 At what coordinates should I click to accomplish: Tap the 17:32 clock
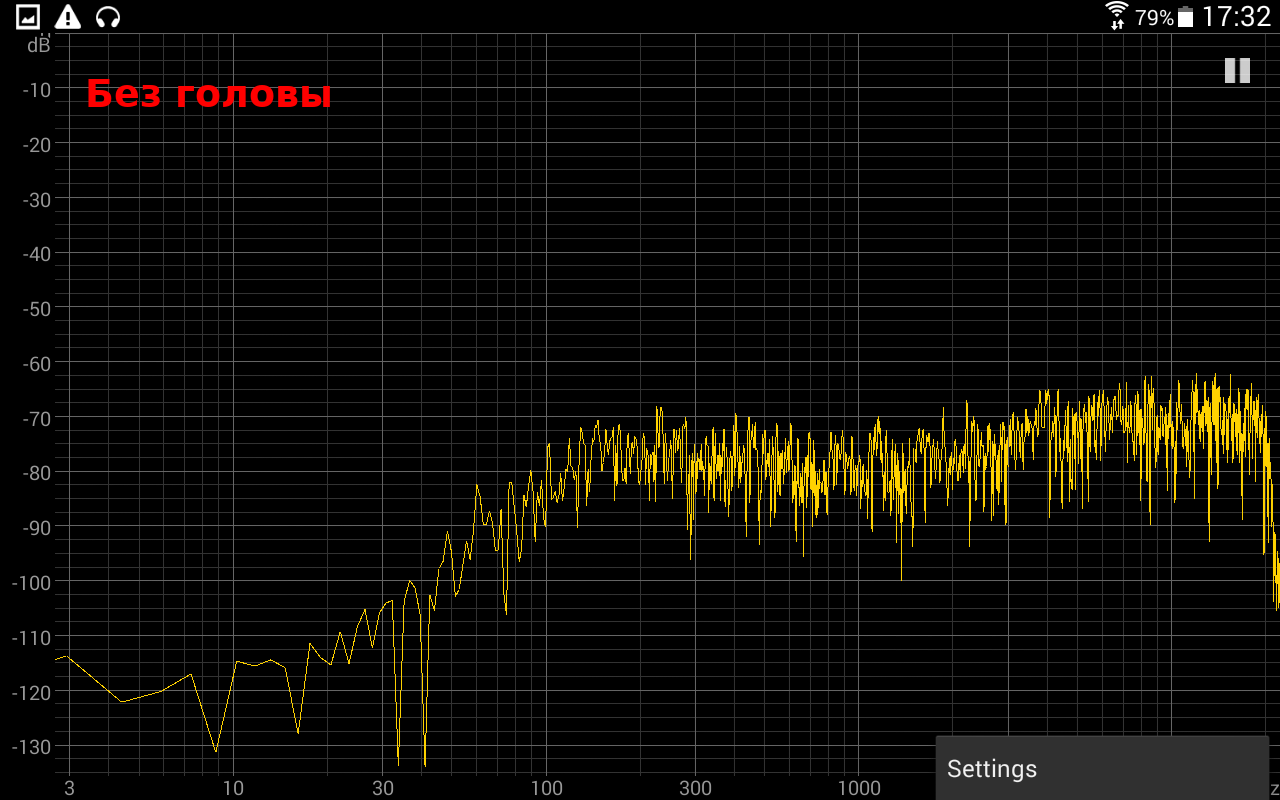point(1236,17)
